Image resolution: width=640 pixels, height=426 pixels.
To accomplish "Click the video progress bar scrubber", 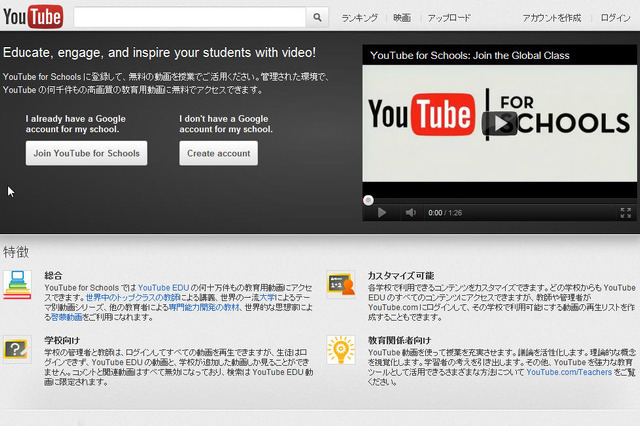I will 369,200.
